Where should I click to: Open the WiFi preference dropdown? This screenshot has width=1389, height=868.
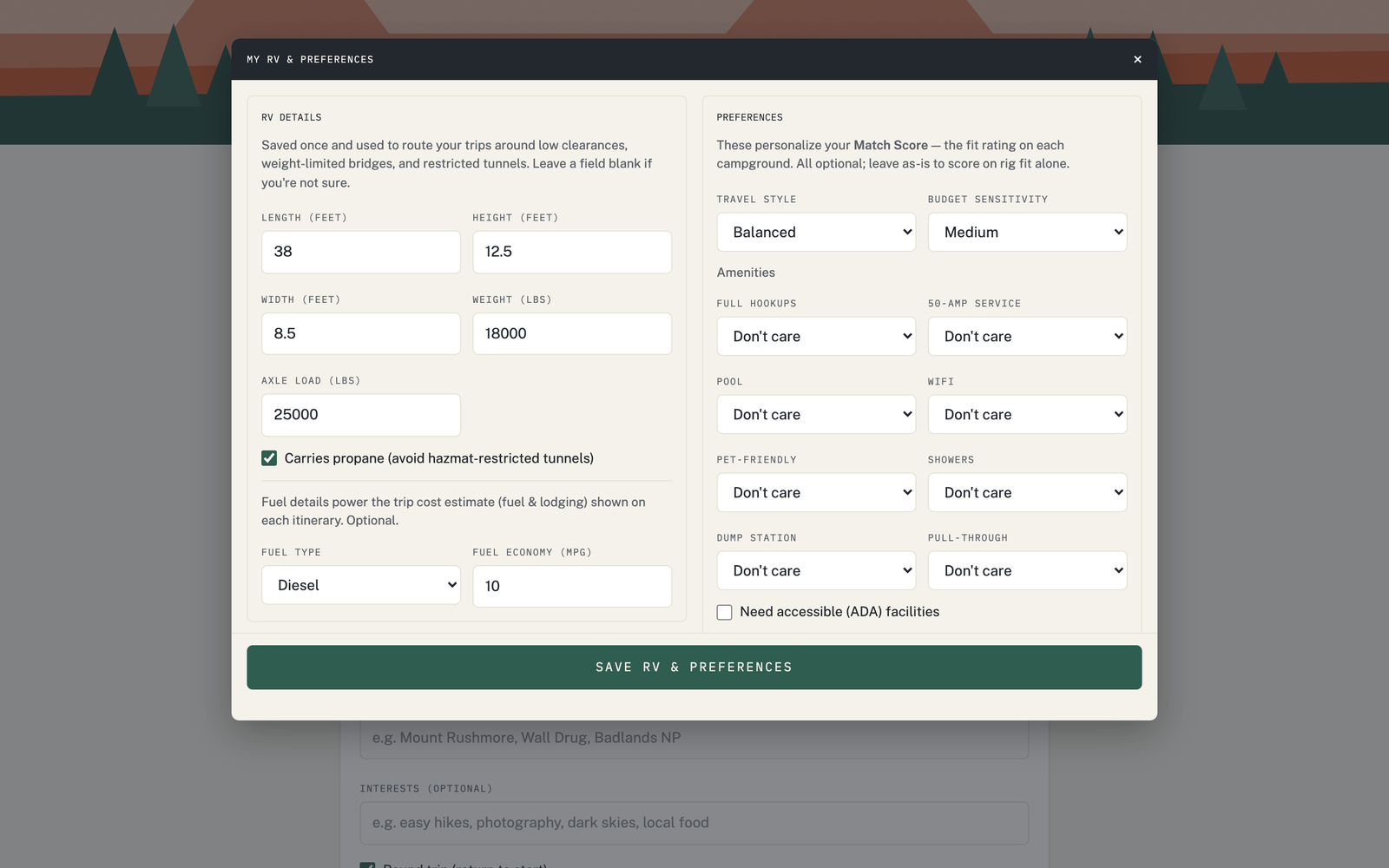pos(1027,414)
